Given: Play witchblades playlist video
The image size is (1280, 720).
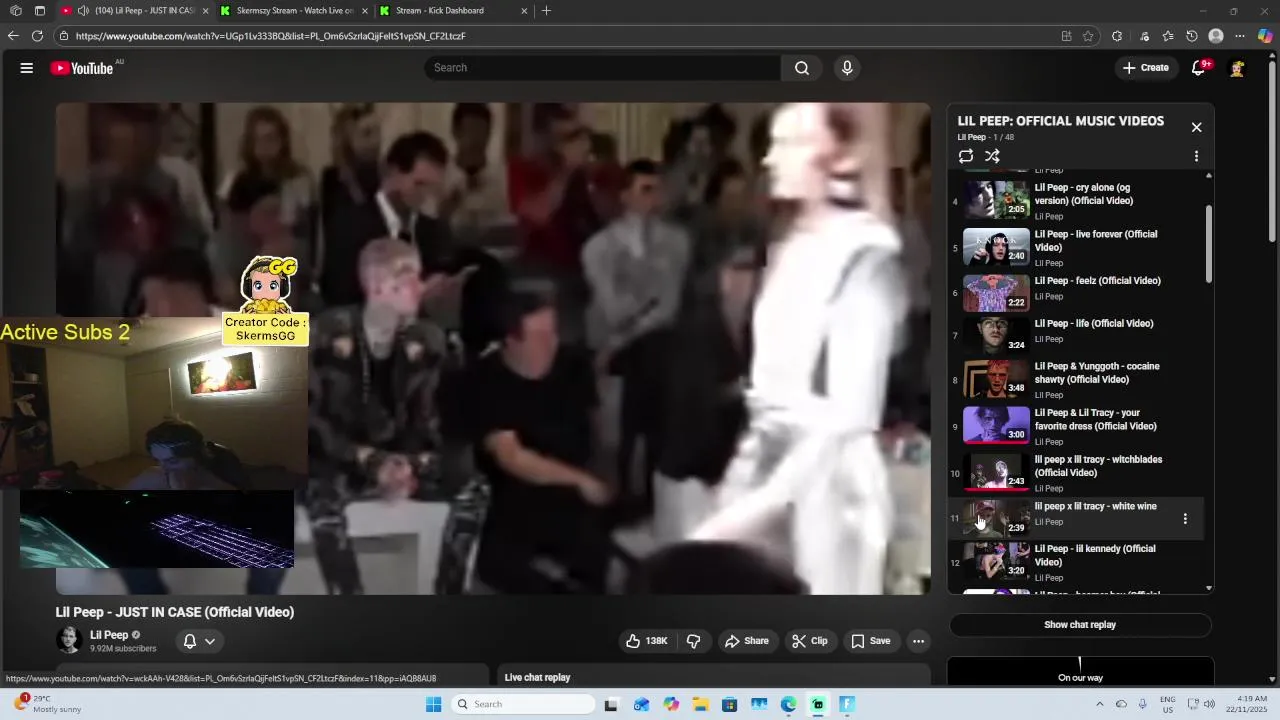Looking at the screenshot, I should (x=1076, y=473).
